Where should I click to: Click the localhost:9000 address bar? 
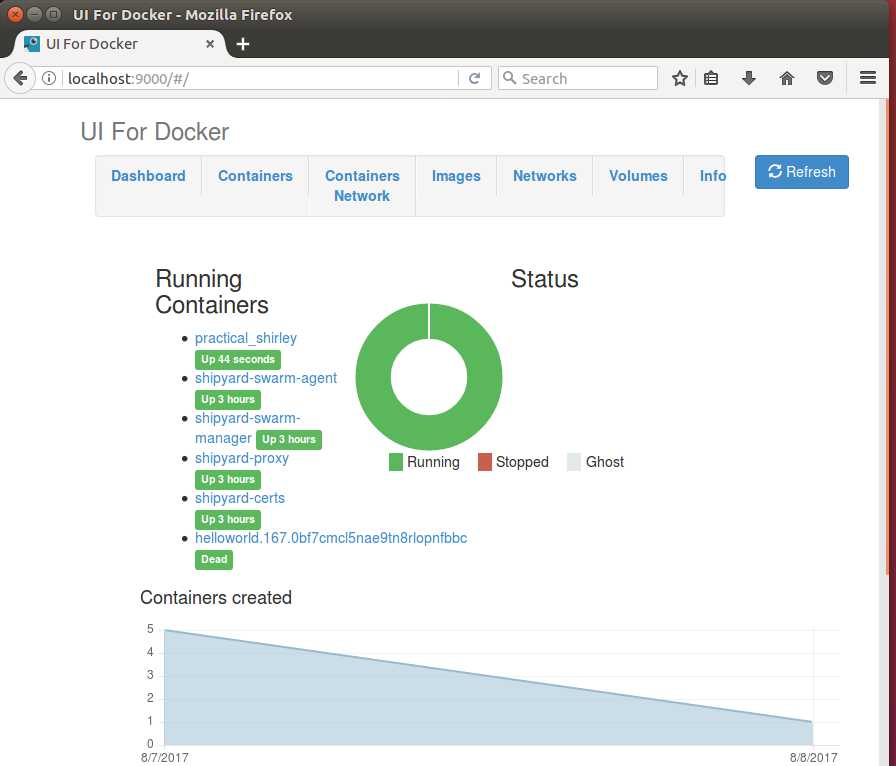pyautogui.click(x=261, y=78)
